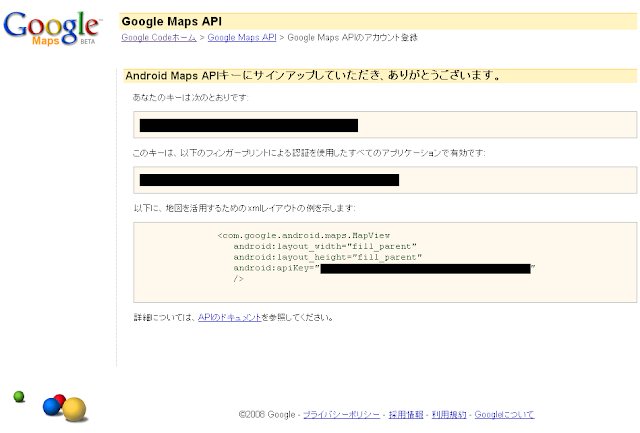Click the android:layout_height="fill_parent" line

[x=328, y=258]
